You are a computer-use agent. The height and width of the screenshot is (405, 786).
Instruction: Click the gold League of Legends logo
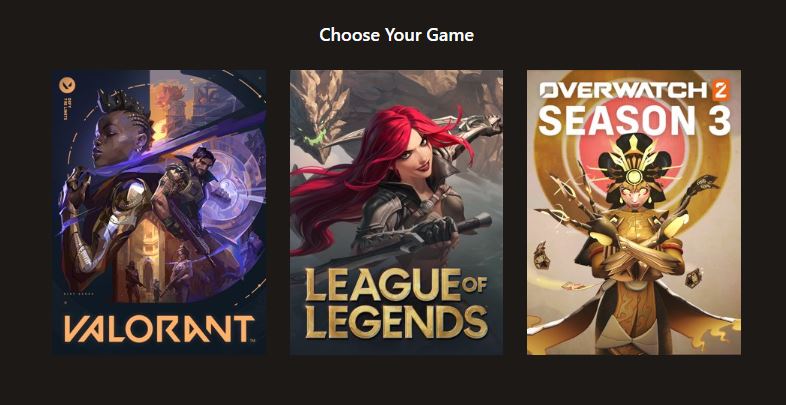point(396,303)
